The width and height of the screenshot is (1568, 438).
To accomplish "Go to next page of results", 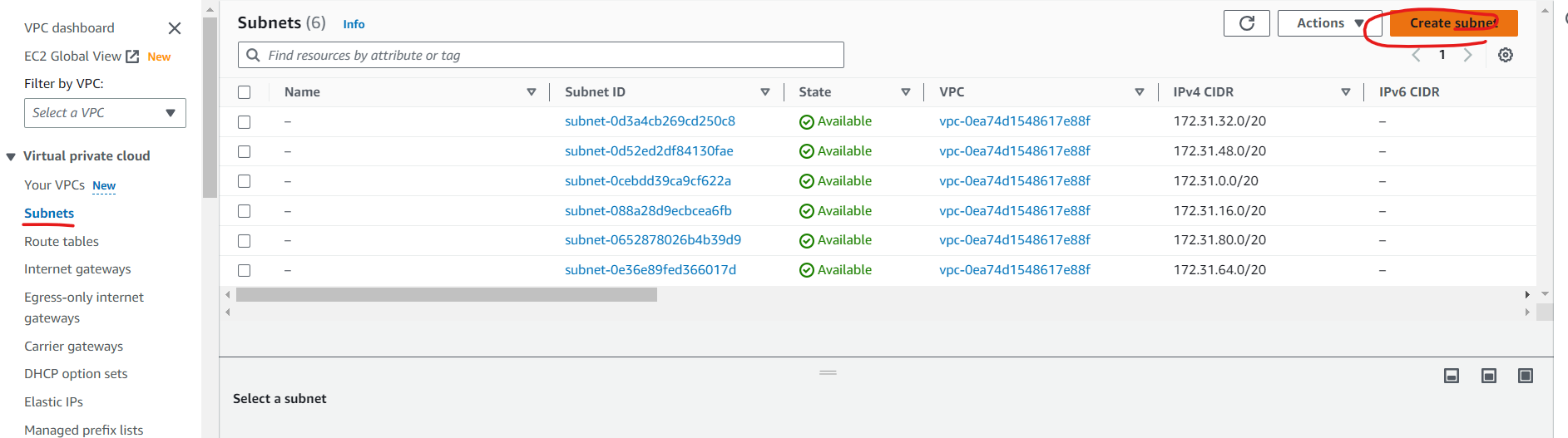I will click(1468, 55).
